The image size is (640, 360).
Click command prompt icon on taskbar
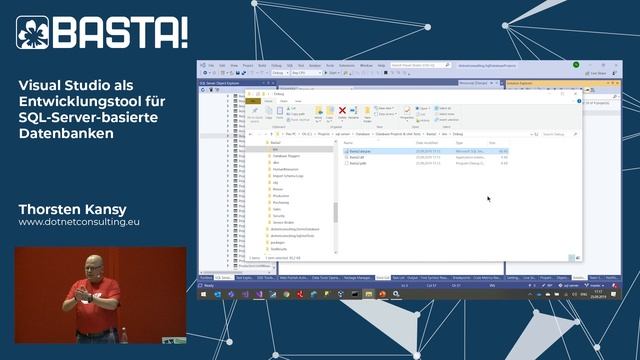point(355,294)
